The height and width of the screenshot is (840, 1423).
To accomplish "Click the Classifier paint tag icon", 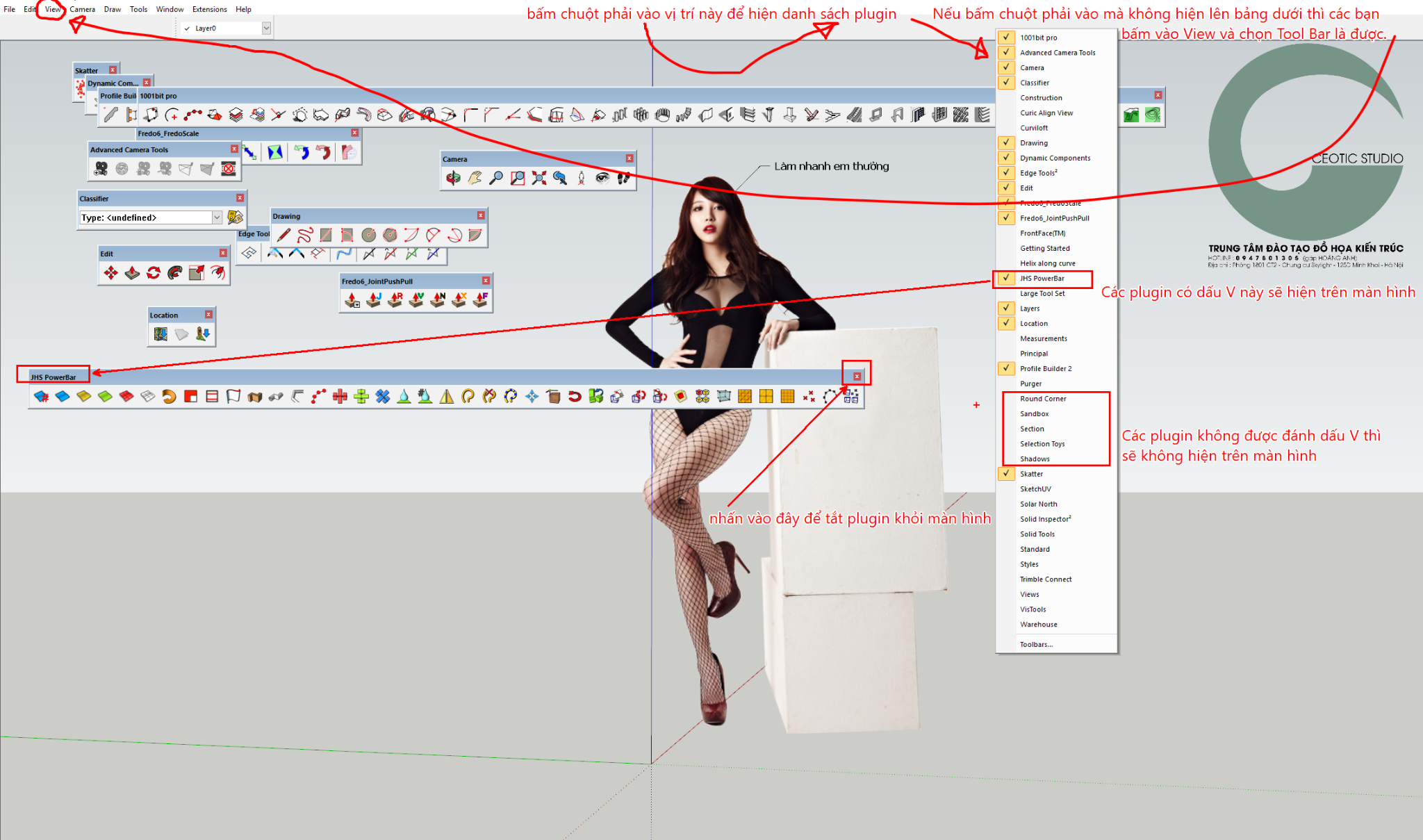I will tap(236, 217).
